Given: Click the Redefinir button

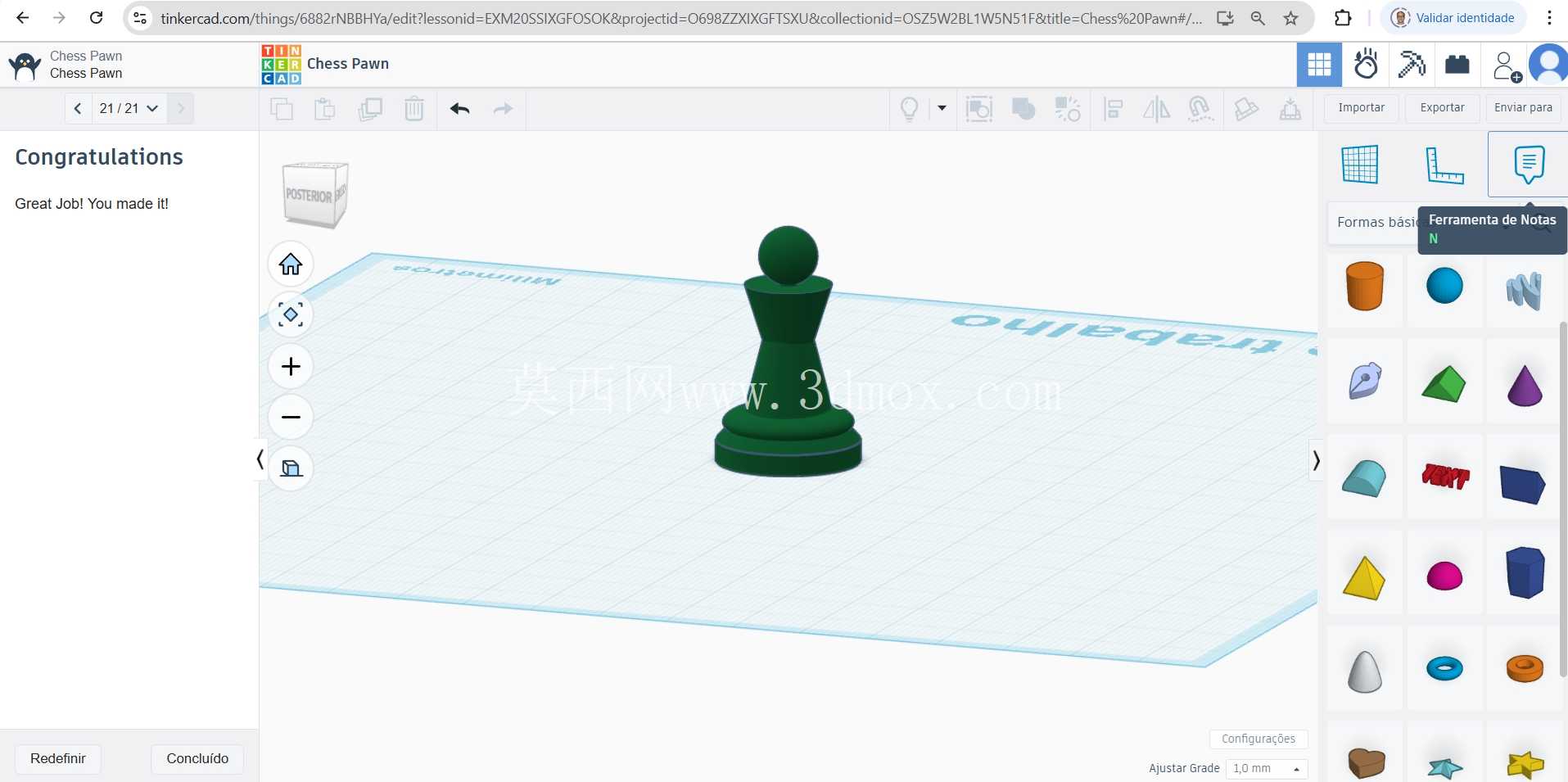Looking at the screenshot, I should tap(58, 759).
